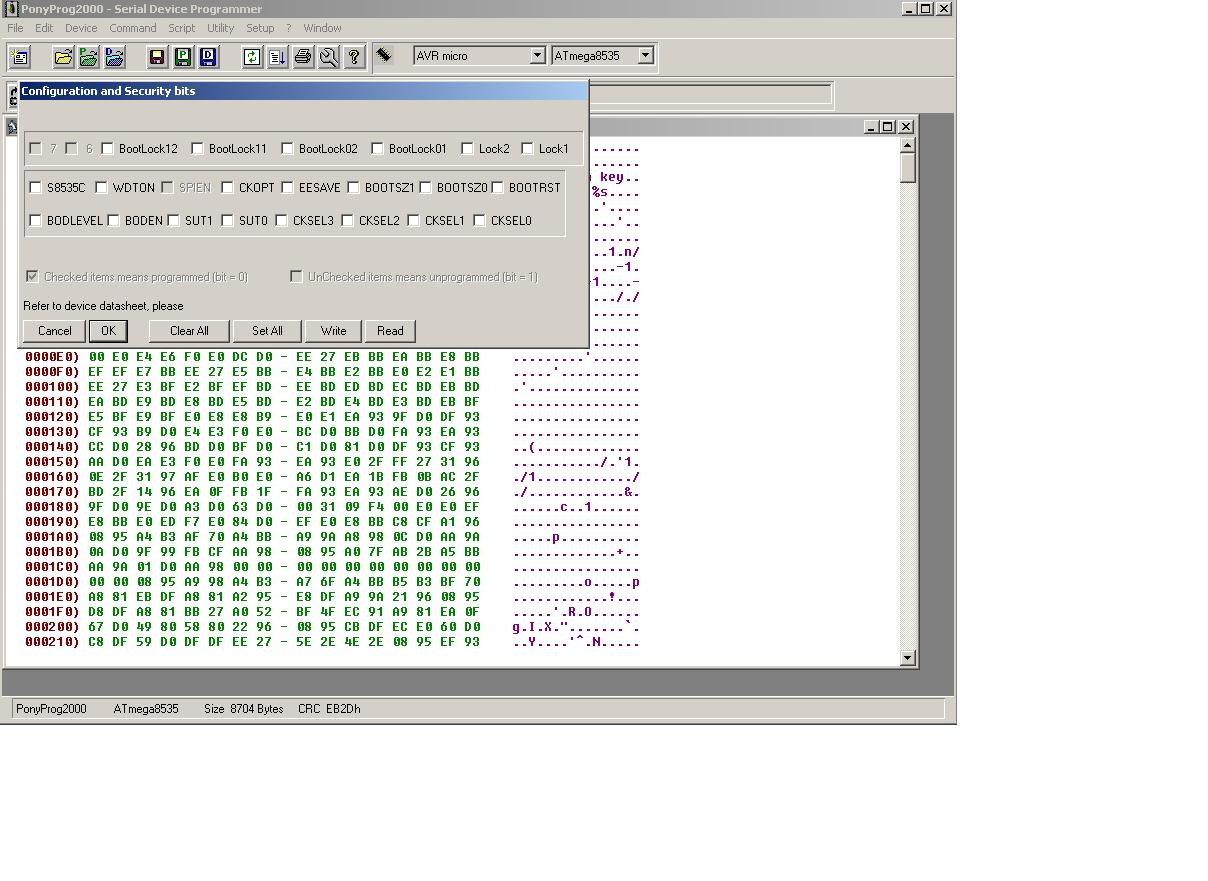
Task: Confirm the dialog with OK
Action: [x=108, y=331]
